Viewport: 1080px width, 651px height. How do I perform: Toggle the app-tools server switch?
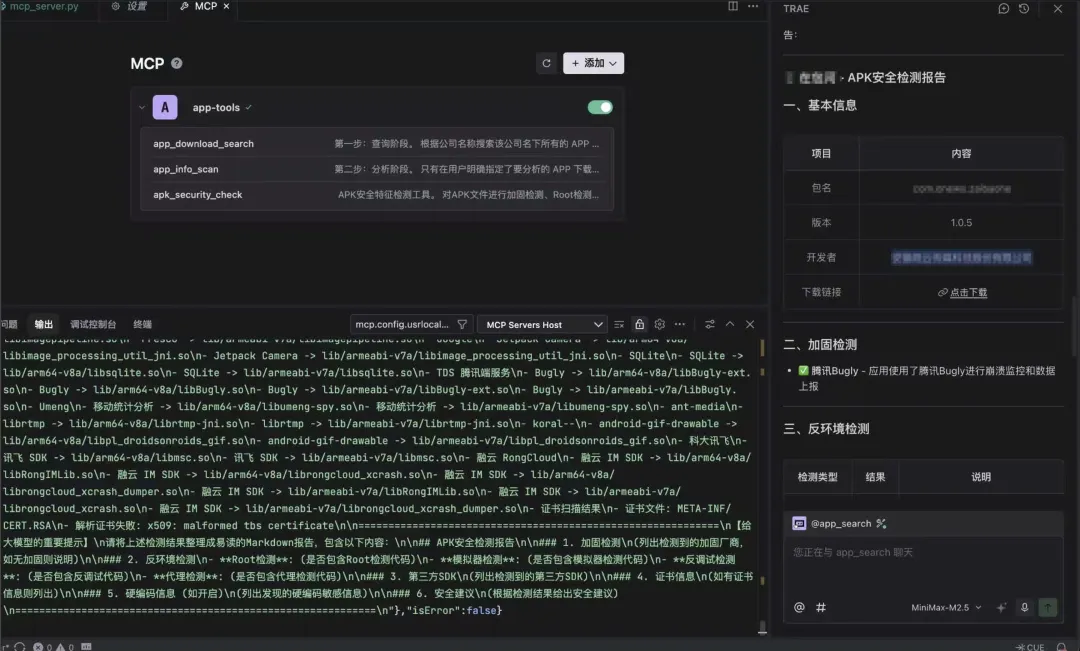(600, 107)
